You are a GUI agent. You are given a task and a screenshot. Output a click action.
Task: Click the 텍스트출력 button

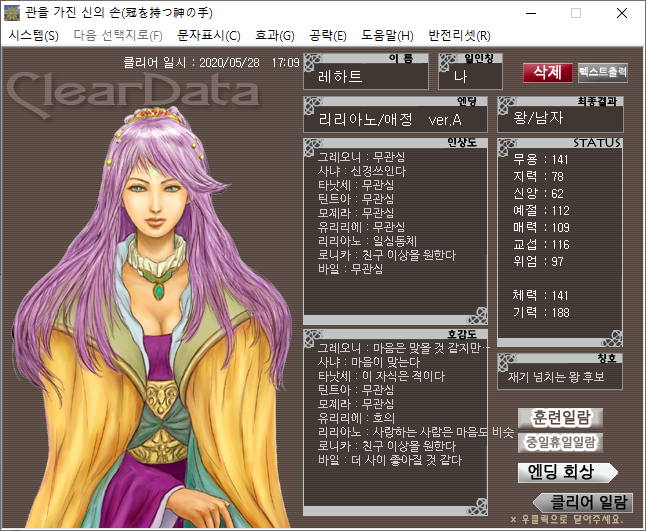(603, 73)
